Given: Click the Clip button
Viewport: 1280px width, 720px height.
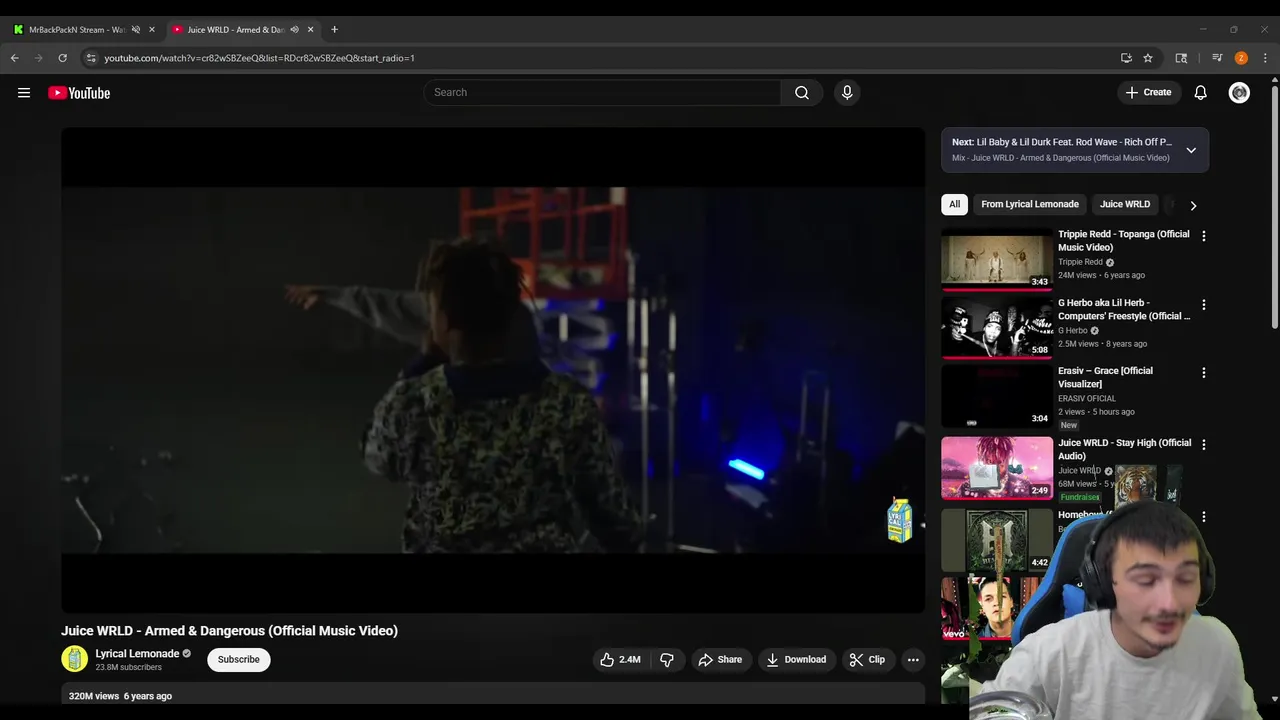Looking at the screenshot, I should pos(867,660).
